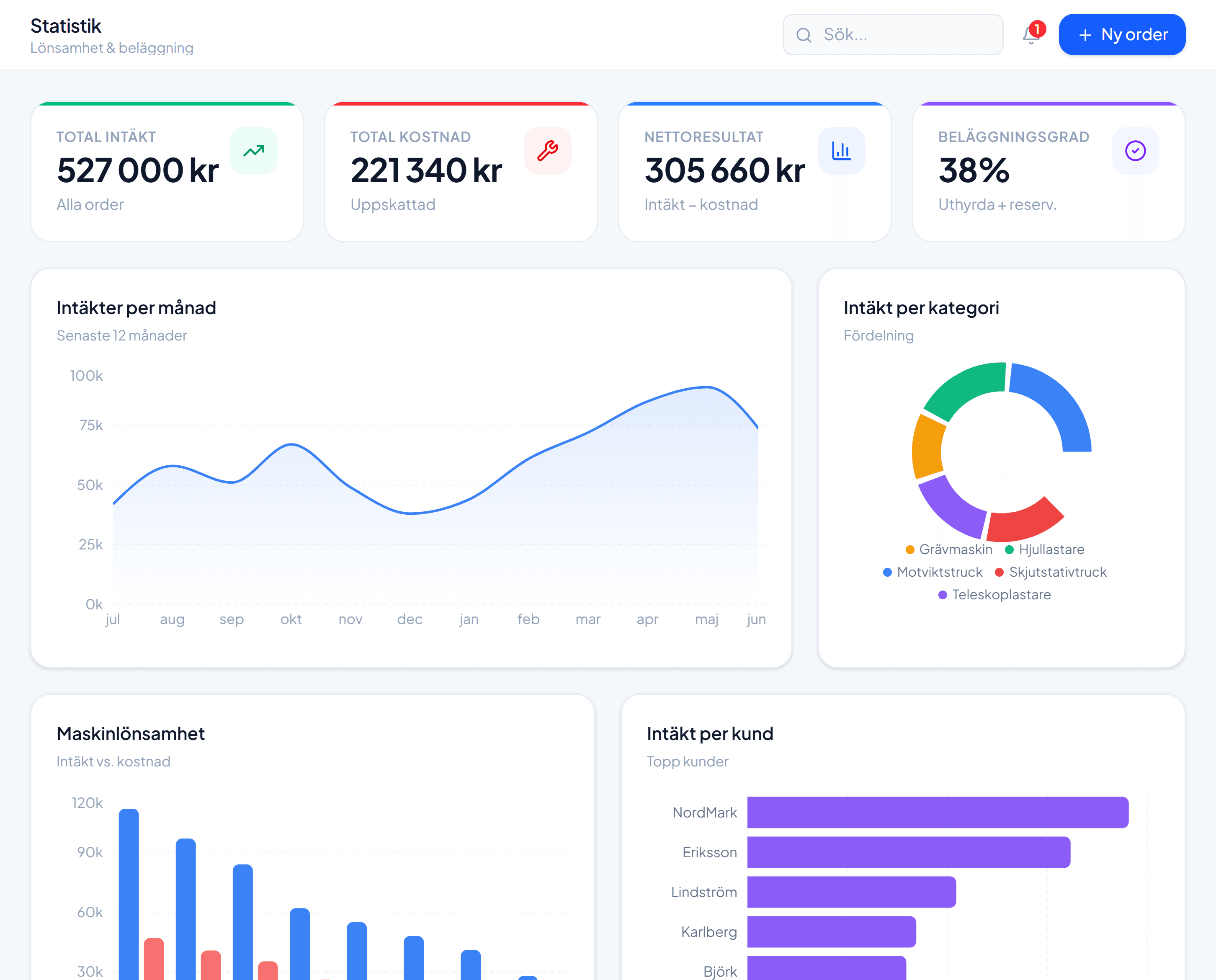The height and width of the screenshot is (980, 1216).
Task: Toggle Teleskoplastare in the category legend
Action: [x=994, y=594]
